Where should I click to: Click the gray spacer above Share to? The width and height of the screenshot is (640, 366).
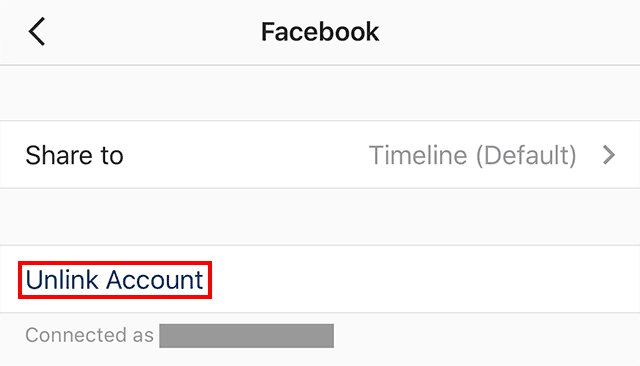pos(320,93)
